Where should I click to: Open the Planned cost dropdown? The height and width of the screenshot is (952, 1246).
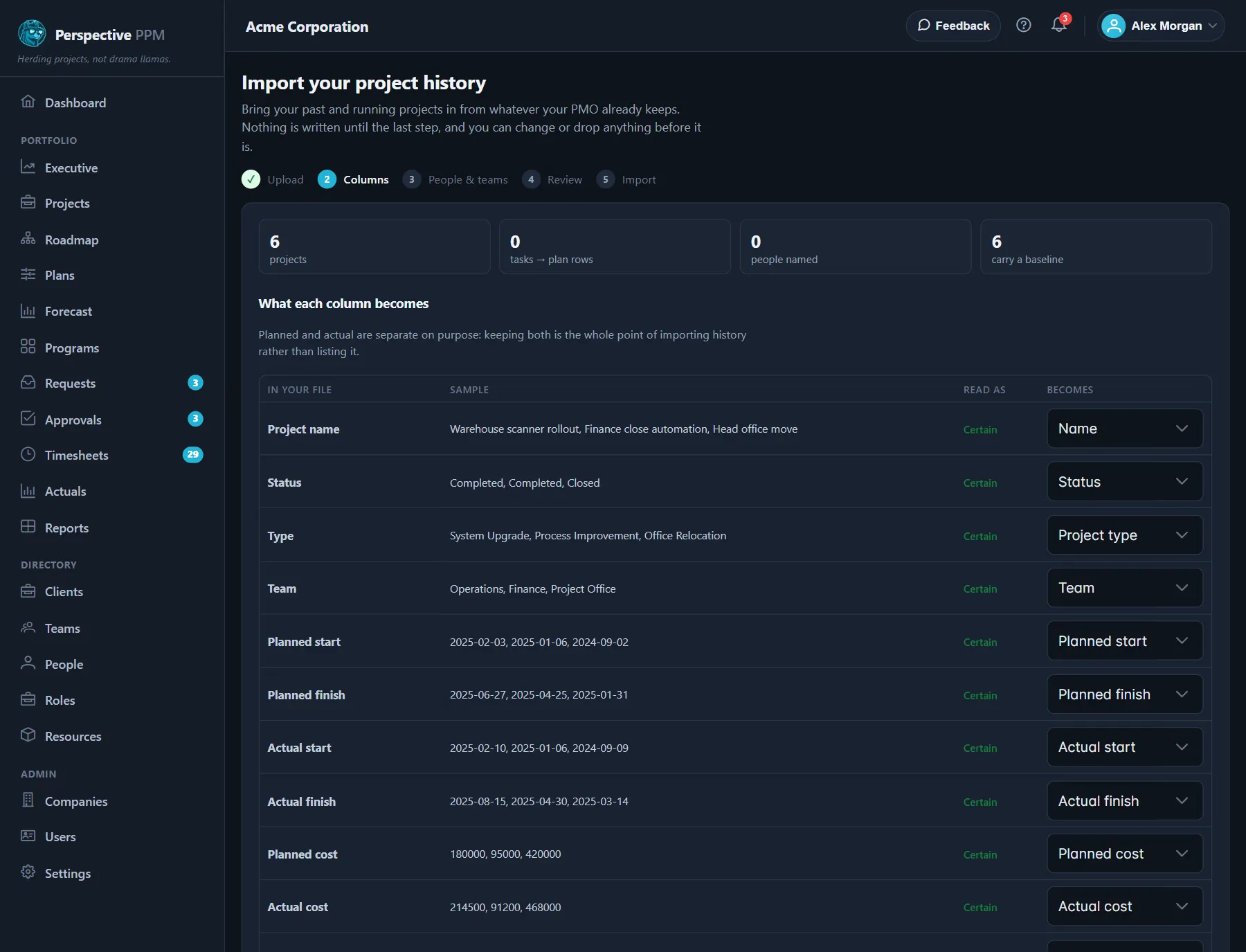point(1125,854)
